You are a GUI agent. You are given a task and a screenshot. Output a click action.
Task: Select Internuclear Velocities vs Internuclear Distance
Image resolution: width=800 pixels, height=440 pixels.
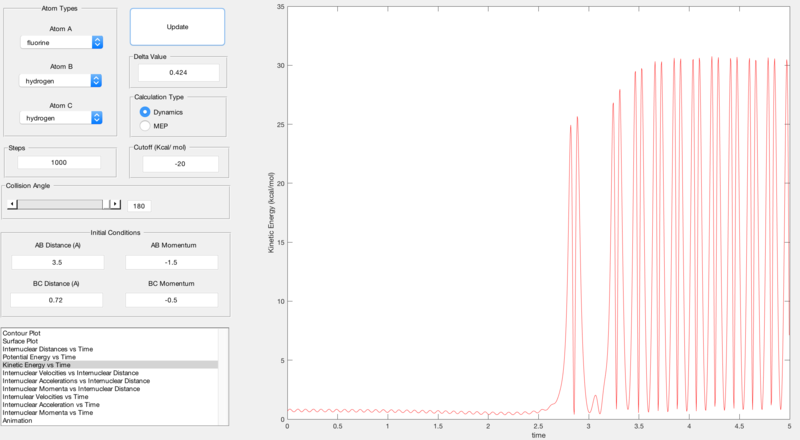pyautogui.click(x=70, y=373)
